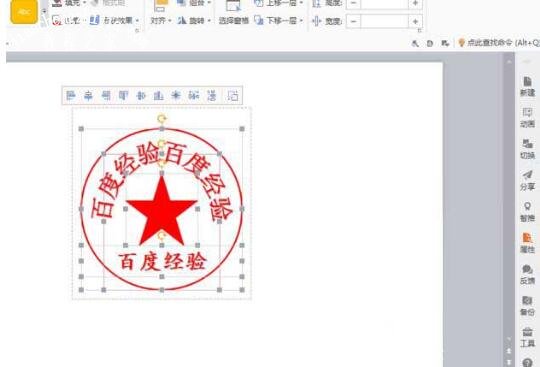Decrease the 高度 height value
540x367 pixels.
tap(353, 3)
